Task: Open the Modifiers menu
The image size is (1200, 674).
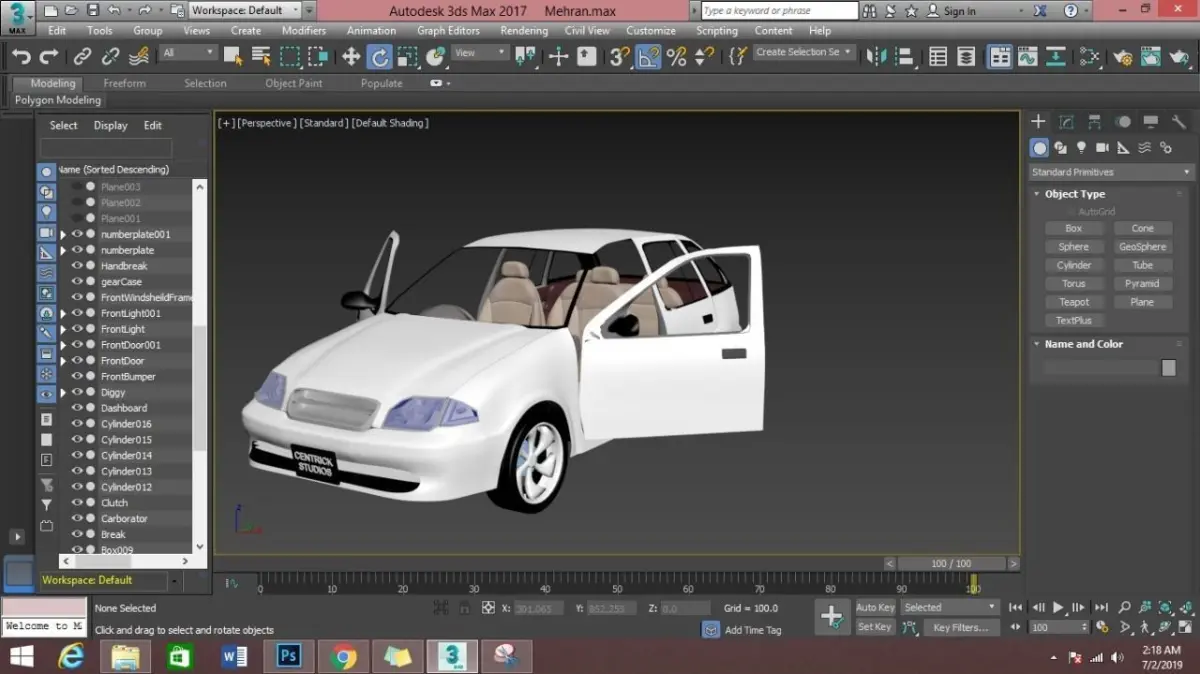Action: pyautogui.click(x=304, y=31)
